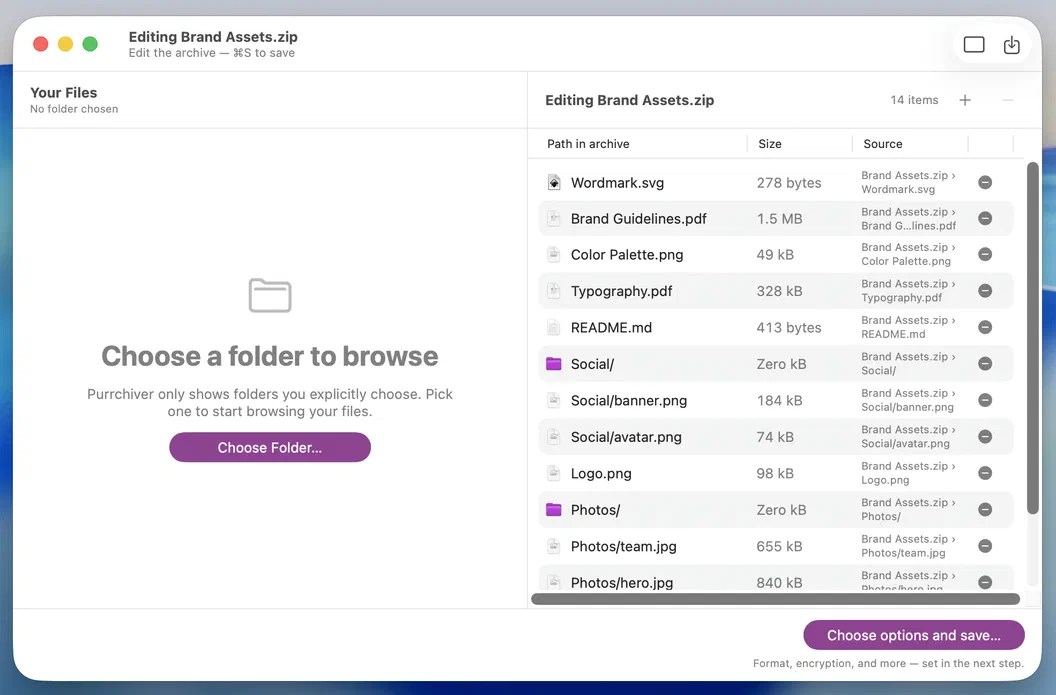Click the plus icon to add items

click(x=965, y=100)
